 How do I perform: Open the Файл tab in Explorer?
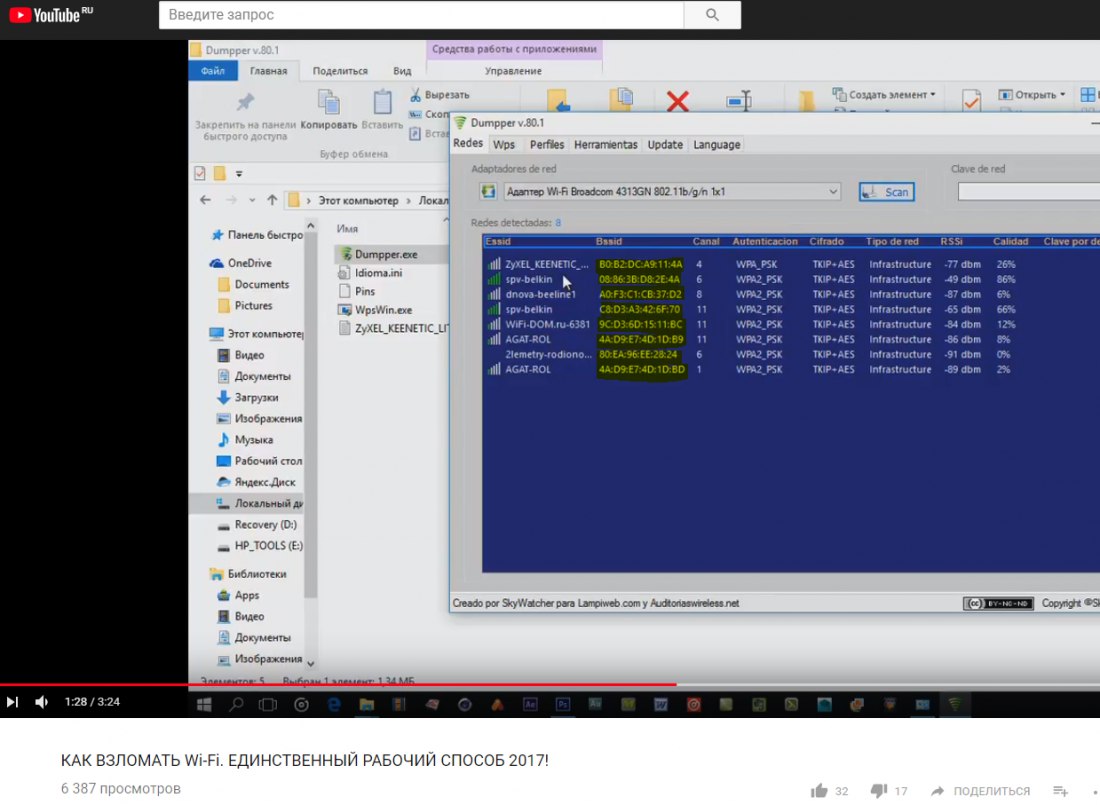click(x=213, y=71)
